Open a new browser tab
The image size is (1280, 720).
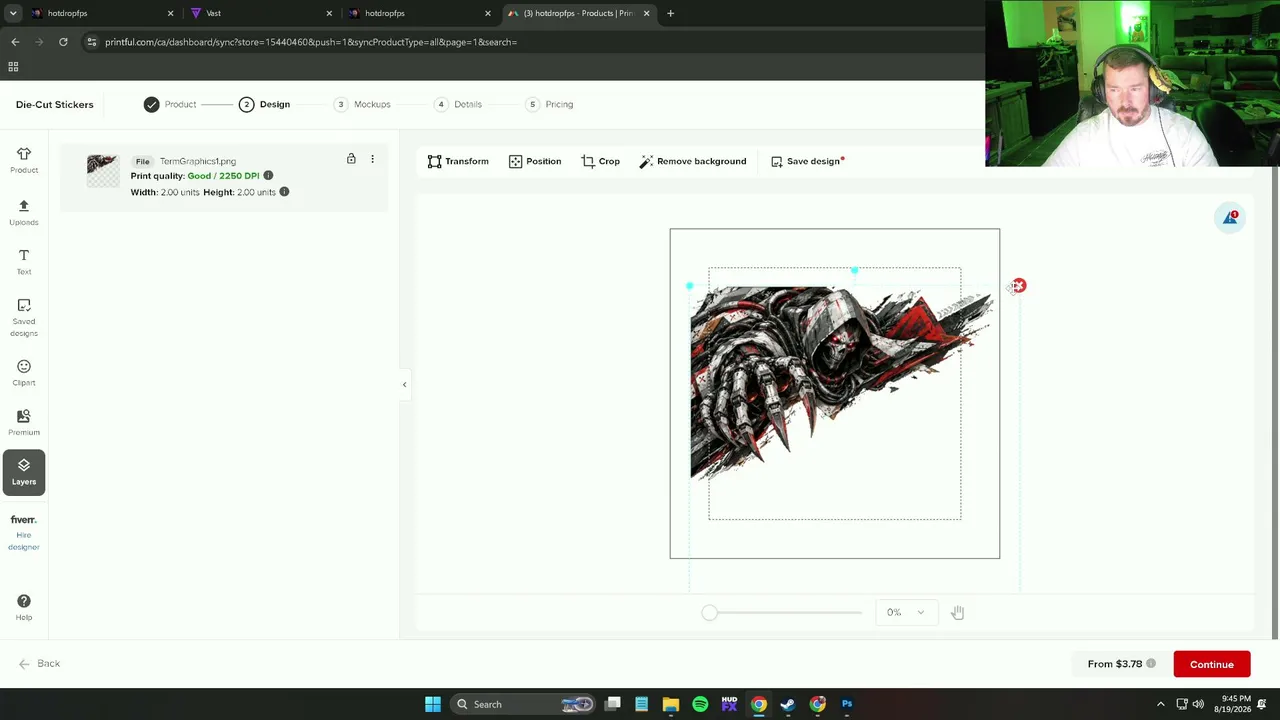click(670, 13)
